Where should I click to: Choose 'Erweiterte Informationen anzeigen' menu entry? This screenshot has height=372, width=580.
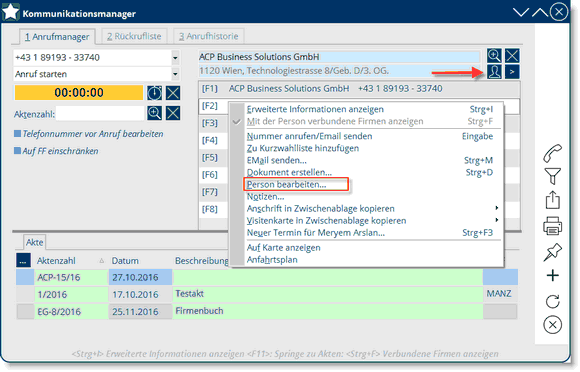pos(370,109)
